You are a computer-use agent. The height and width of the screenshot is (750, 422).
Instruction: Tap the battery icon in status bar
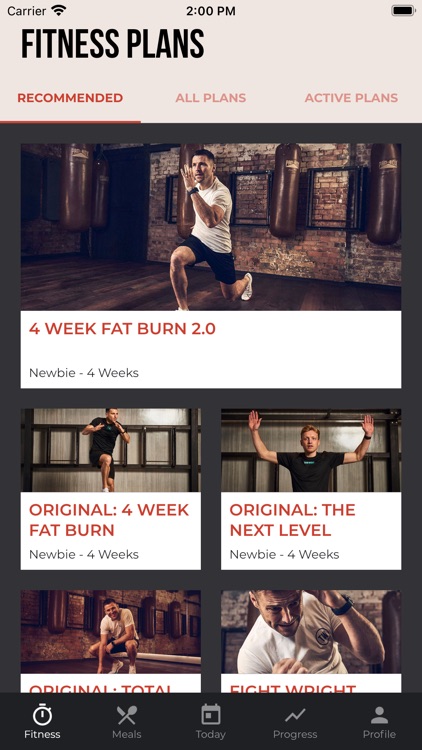pyautogui.click(x=403, y=11)
